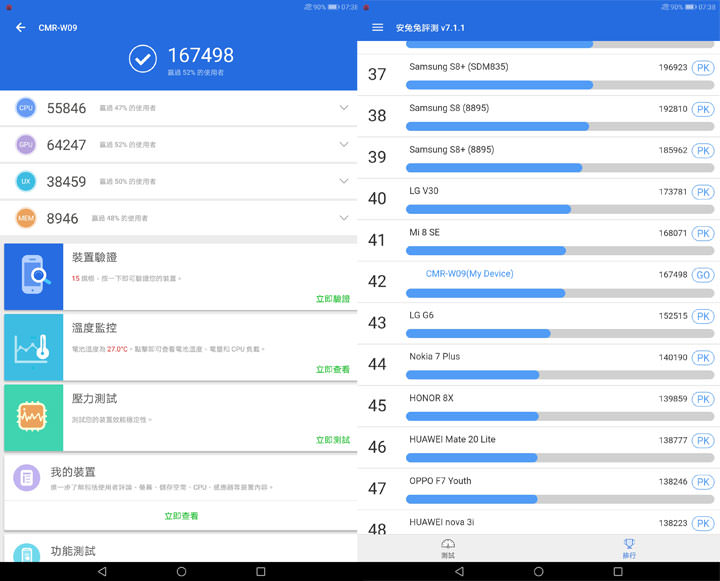Screen dimensions: 720x581
Task: Expand the MEM score details chevron
Action: pos(343,218)
